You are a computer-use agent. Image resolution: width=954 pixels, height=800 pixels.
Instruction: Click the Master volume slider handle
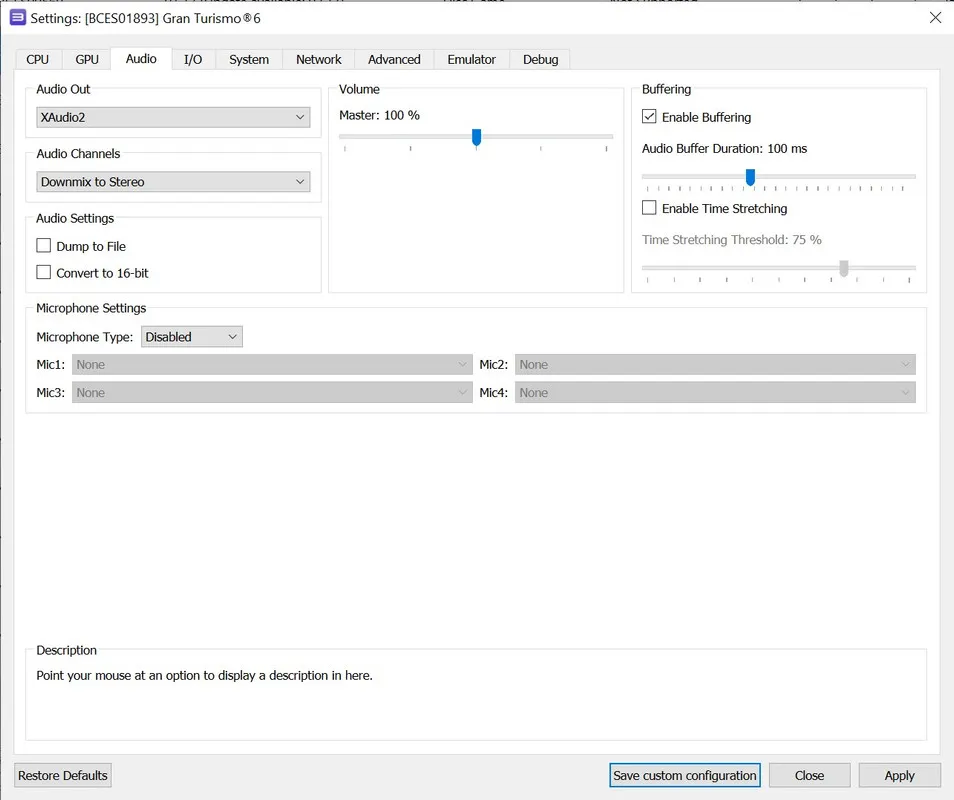[x=476, y=137]
